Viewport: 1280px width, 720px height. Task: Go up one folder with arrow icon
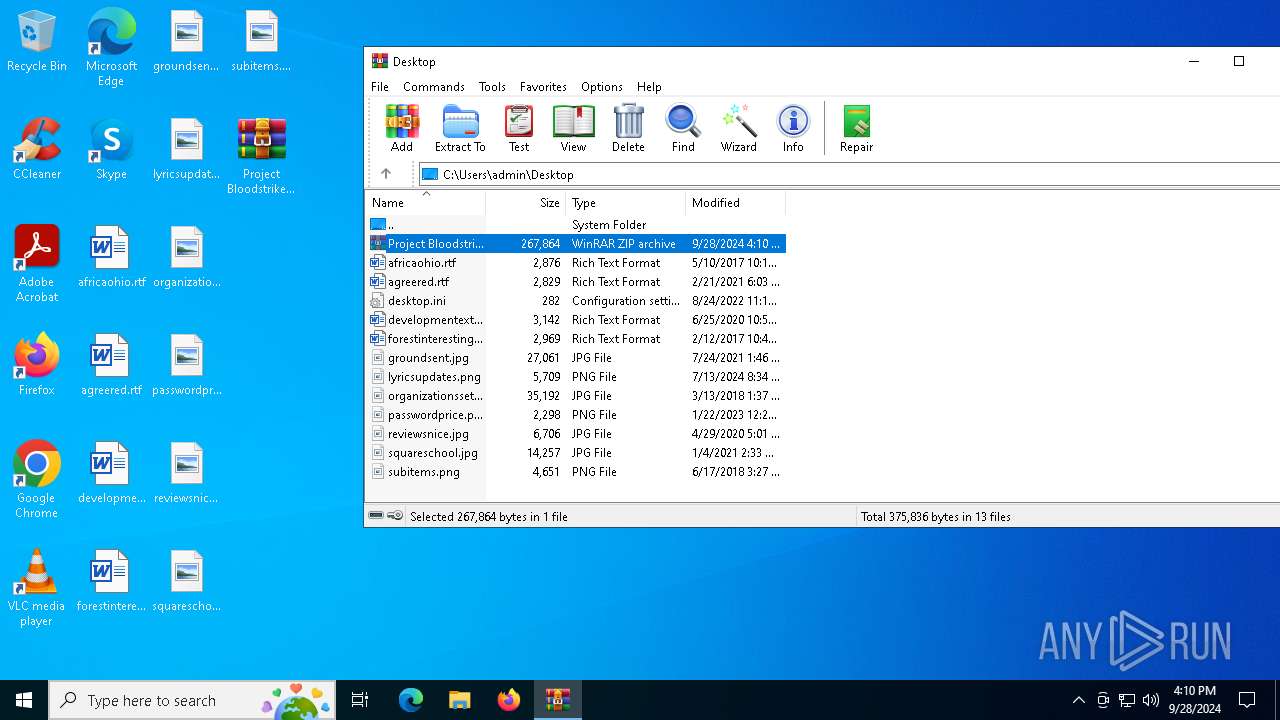[386, 174]
